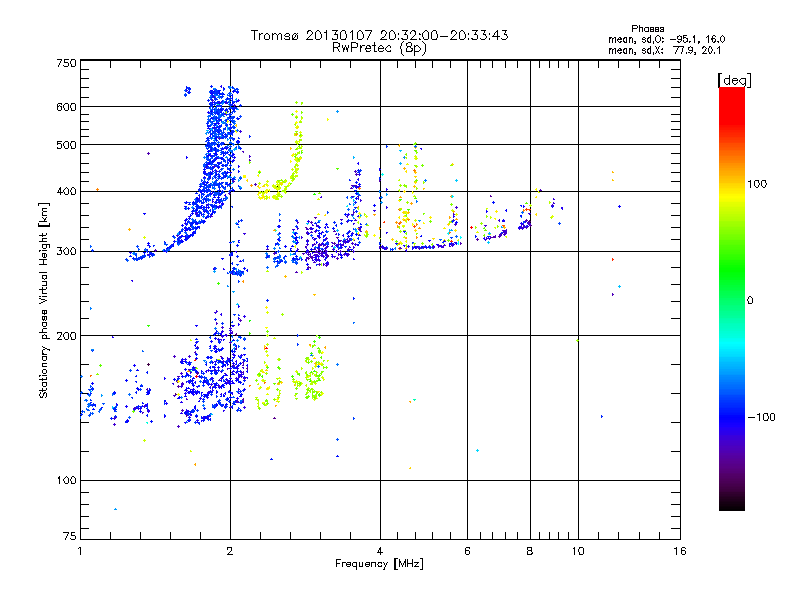This screenshot has width=800, height=600.
Task: Click the x-axis tick label "10"
Action: [578, 551]
